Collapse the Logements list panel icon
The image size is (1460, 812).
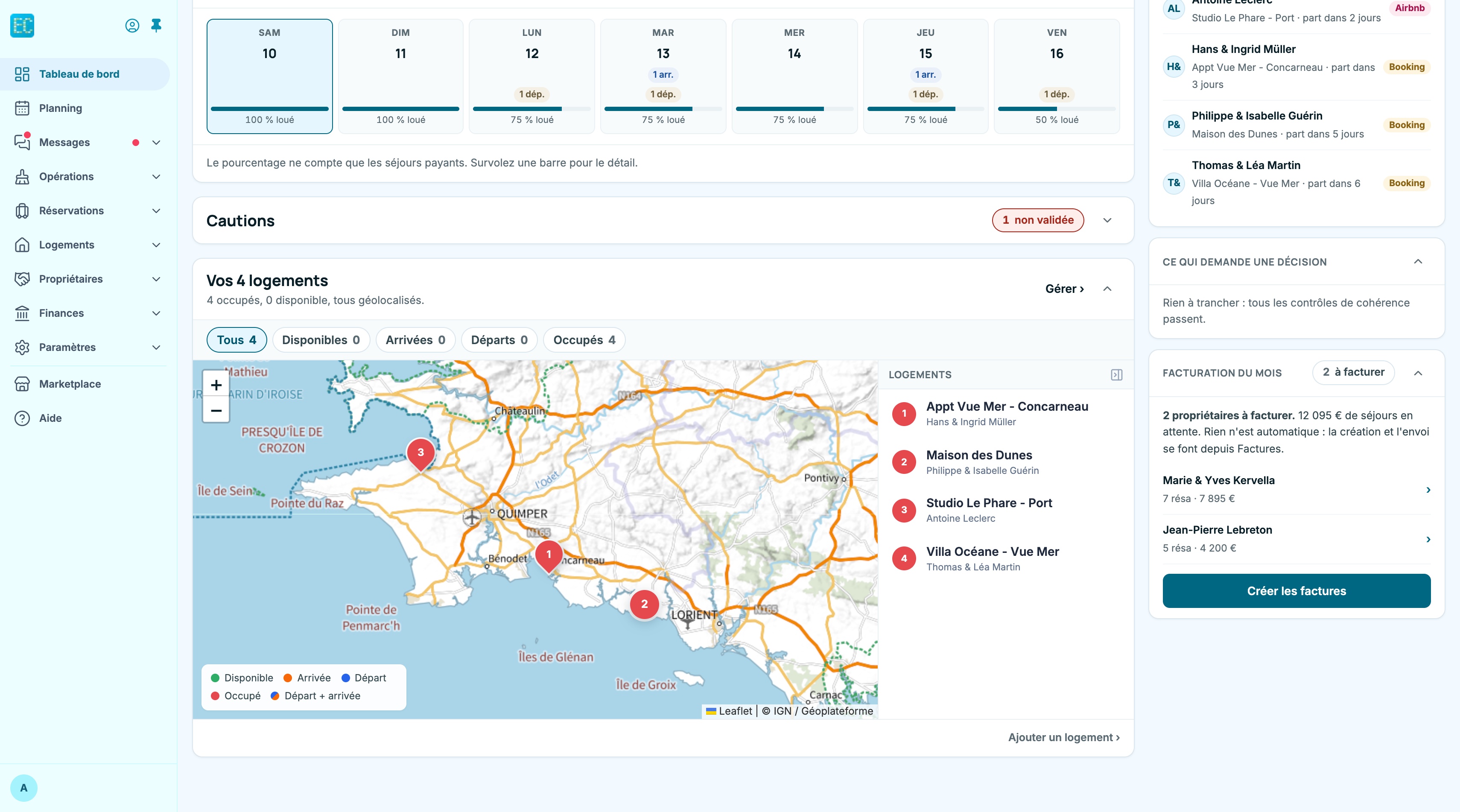point(1116,374)
